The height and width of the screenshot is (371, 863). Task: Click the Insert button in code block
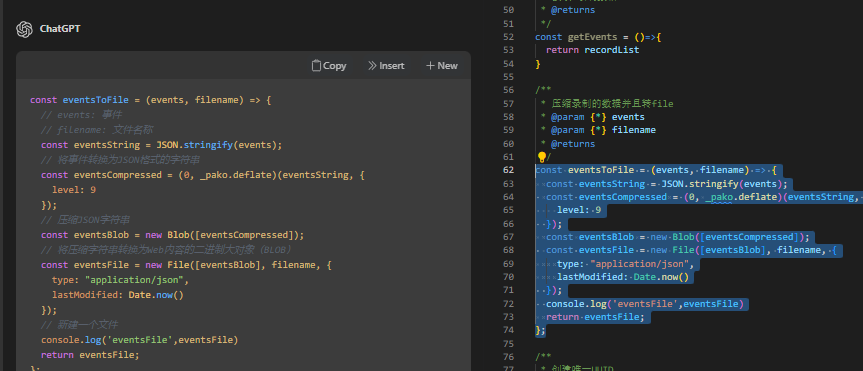(x=386, y=66)
